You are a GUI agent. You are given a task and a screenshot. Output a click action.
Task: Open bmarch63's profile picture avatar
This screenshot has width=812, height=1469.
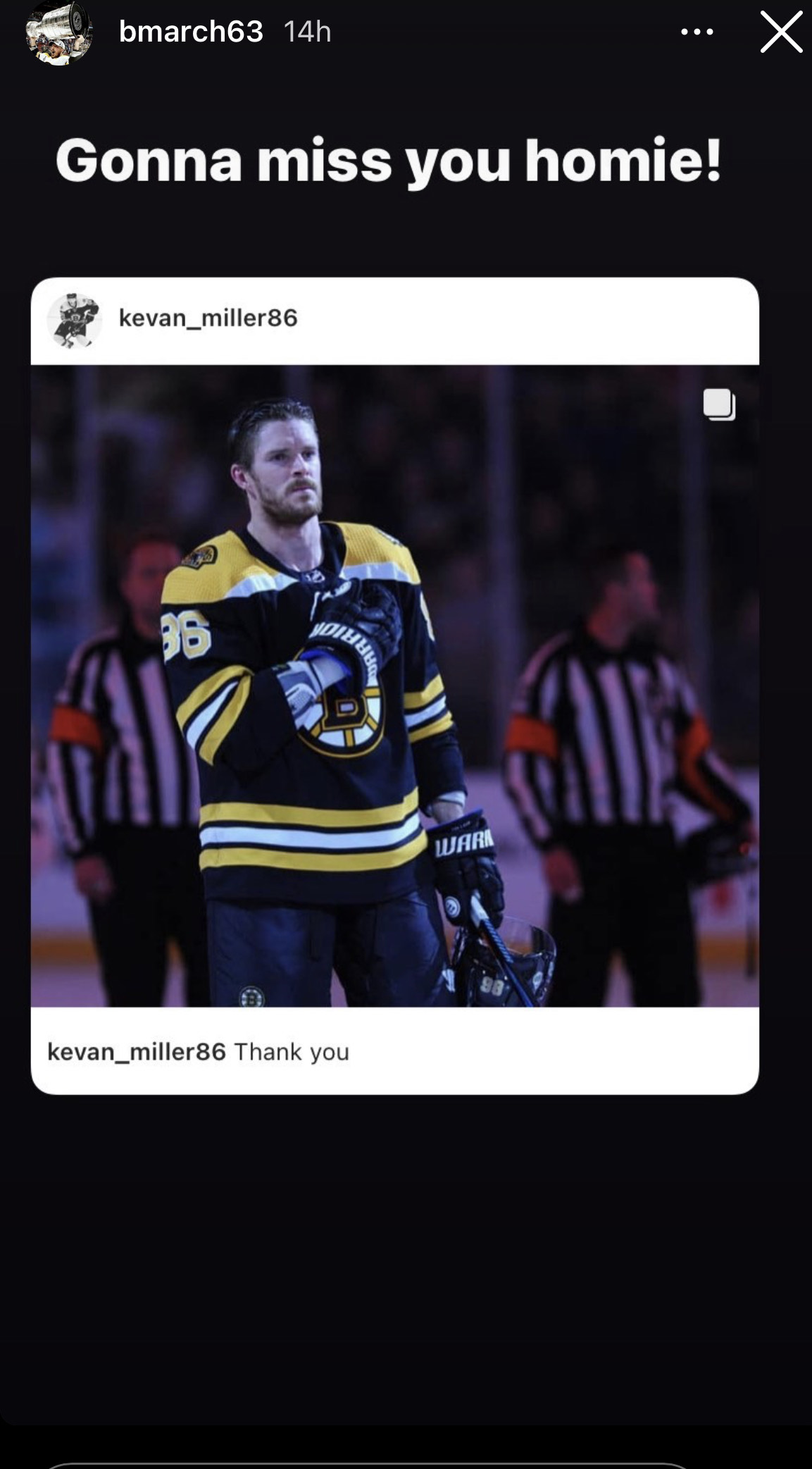point(59,32)
